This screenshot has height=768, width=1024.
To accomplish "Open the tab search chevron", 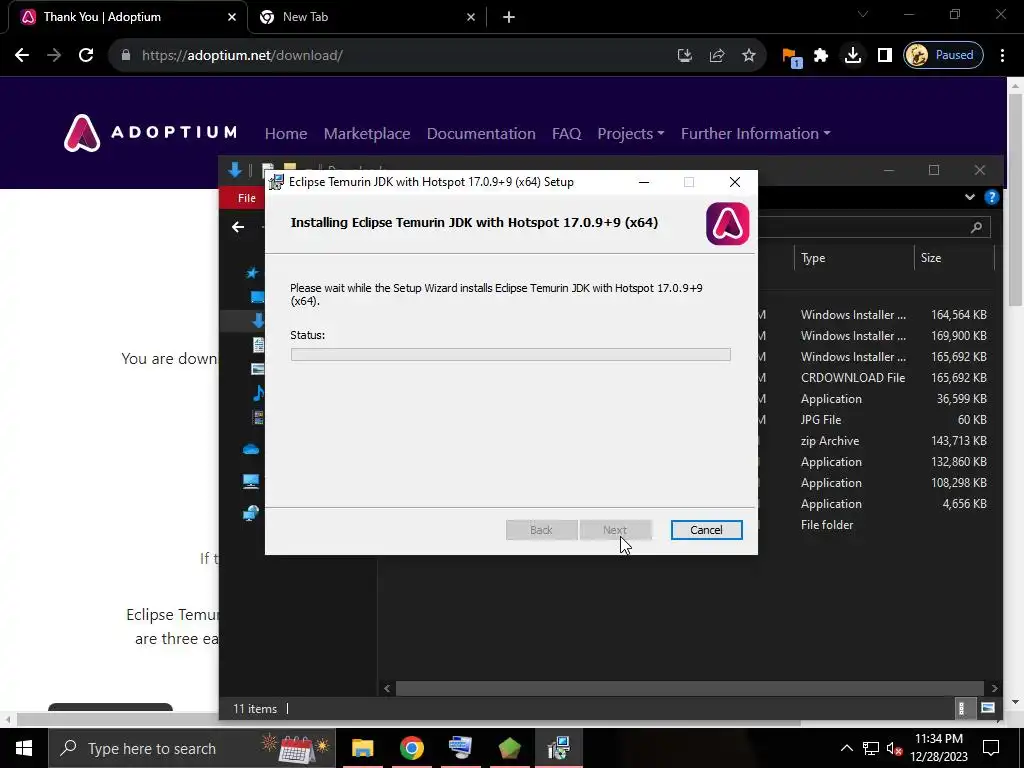I will [x=863, y=14].
